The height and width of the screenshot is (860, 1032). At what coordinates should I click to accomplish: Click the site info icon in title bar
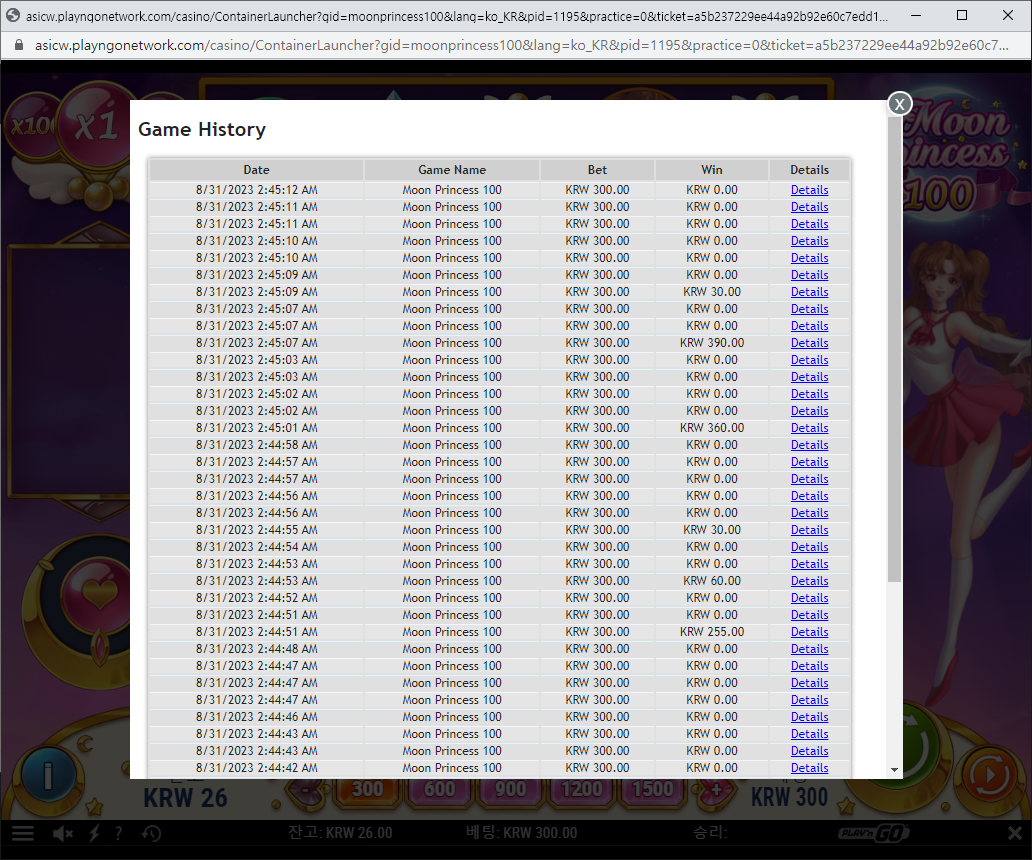click(13, 16)
